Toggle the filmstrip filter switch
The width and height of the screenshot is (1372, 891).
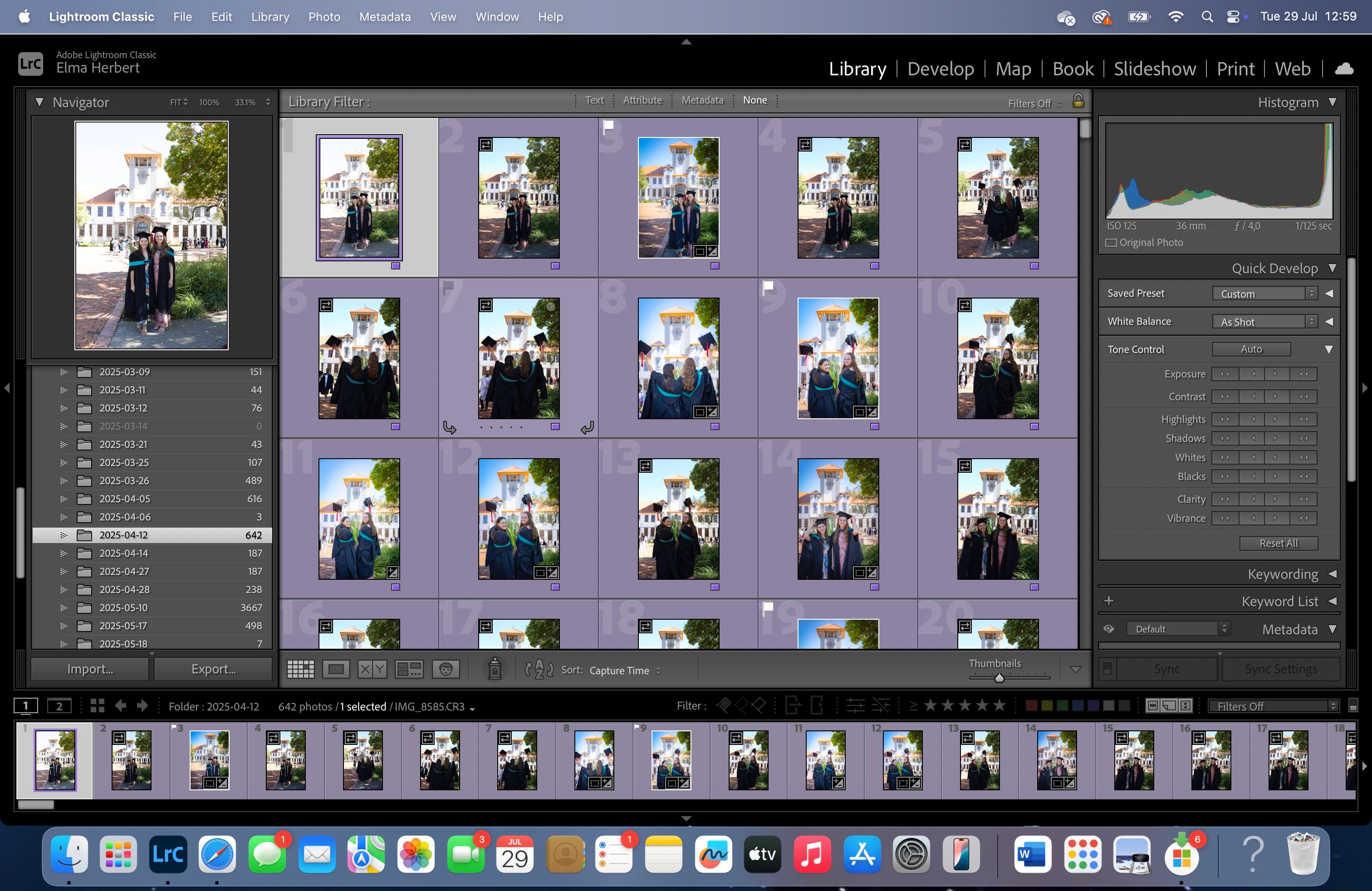tap(1353, 705)
